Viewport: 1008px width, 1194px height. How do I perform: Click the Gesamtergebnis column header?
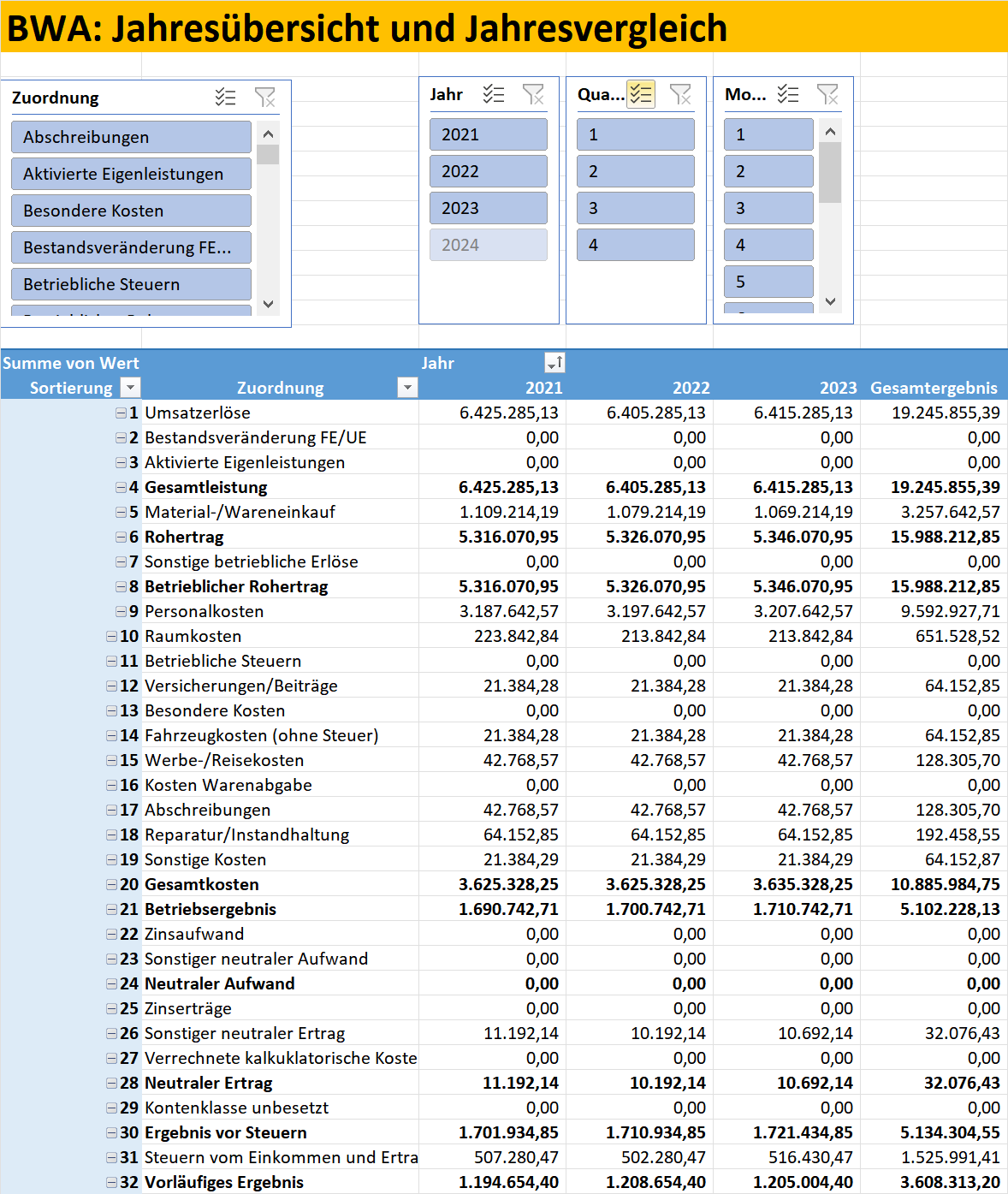[934, 388]
